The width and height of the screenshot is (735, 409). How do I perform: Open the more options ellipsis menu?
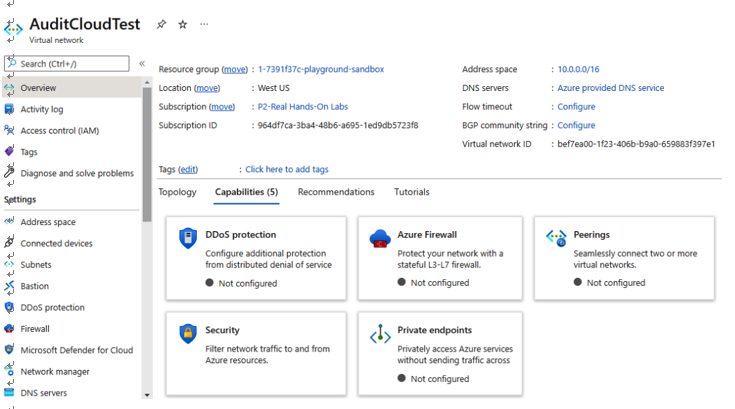(204, 24)
